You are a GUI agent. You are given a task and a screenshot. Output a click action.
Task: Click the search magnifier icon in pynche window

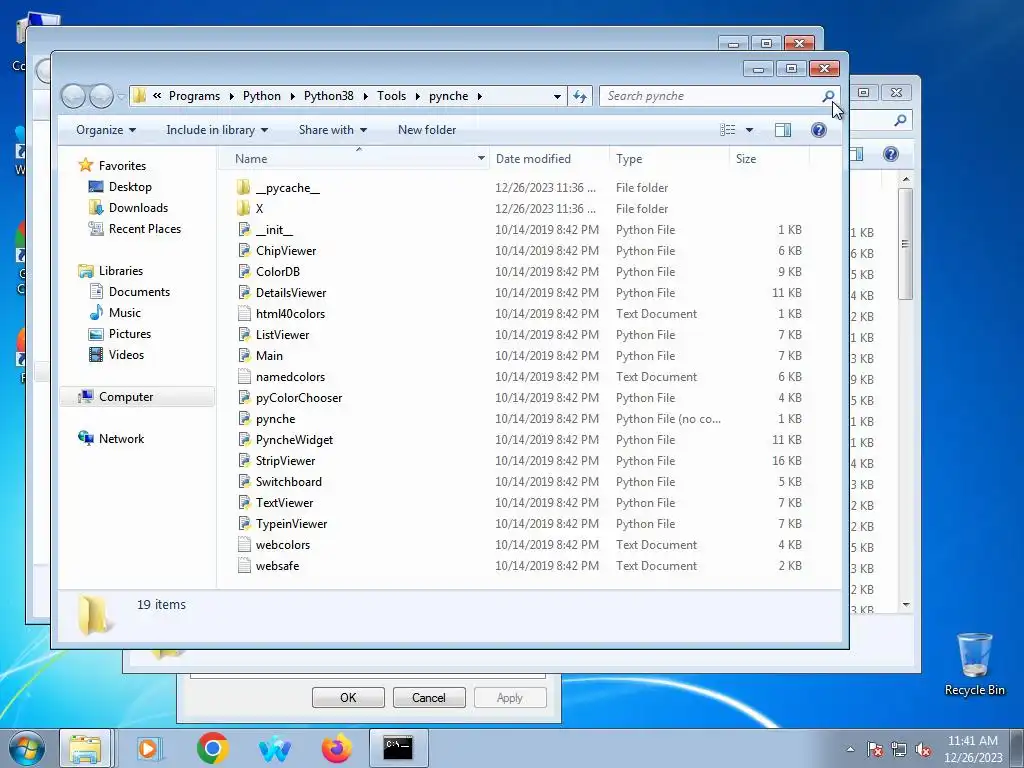tap(828, 96)
